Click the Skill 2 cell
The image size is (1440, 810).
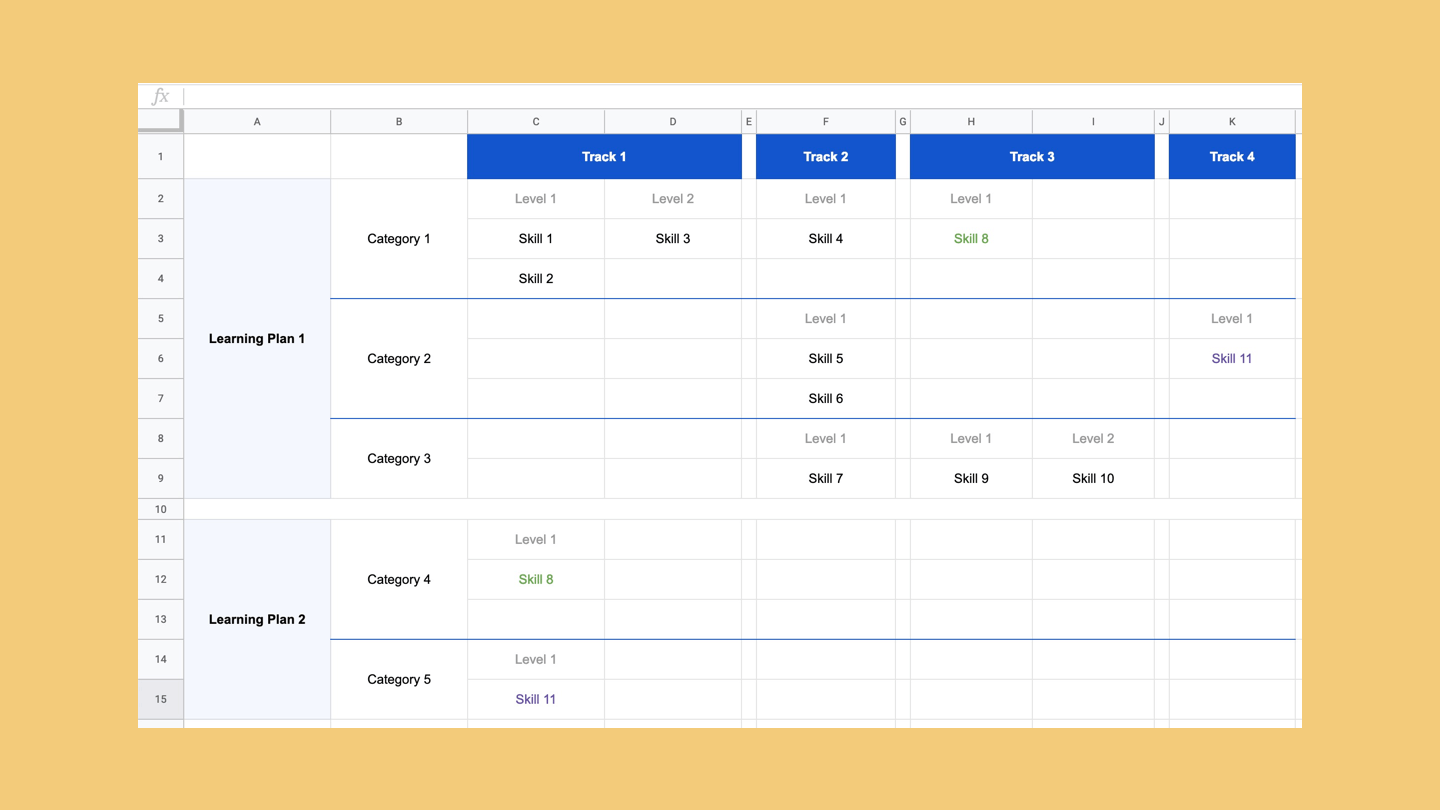click(x=536, y=279)
